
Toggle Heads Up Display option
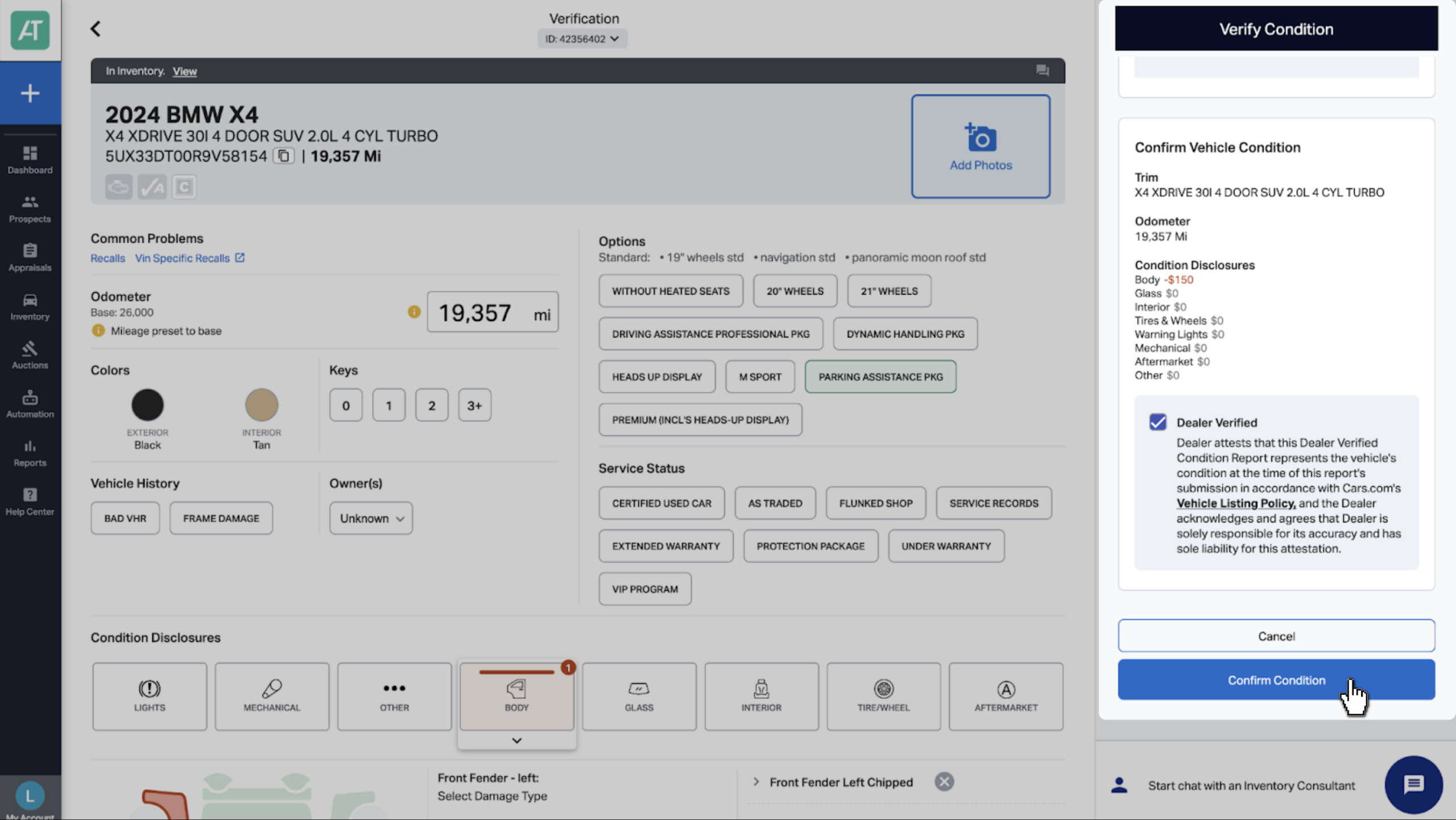[657, 376]
